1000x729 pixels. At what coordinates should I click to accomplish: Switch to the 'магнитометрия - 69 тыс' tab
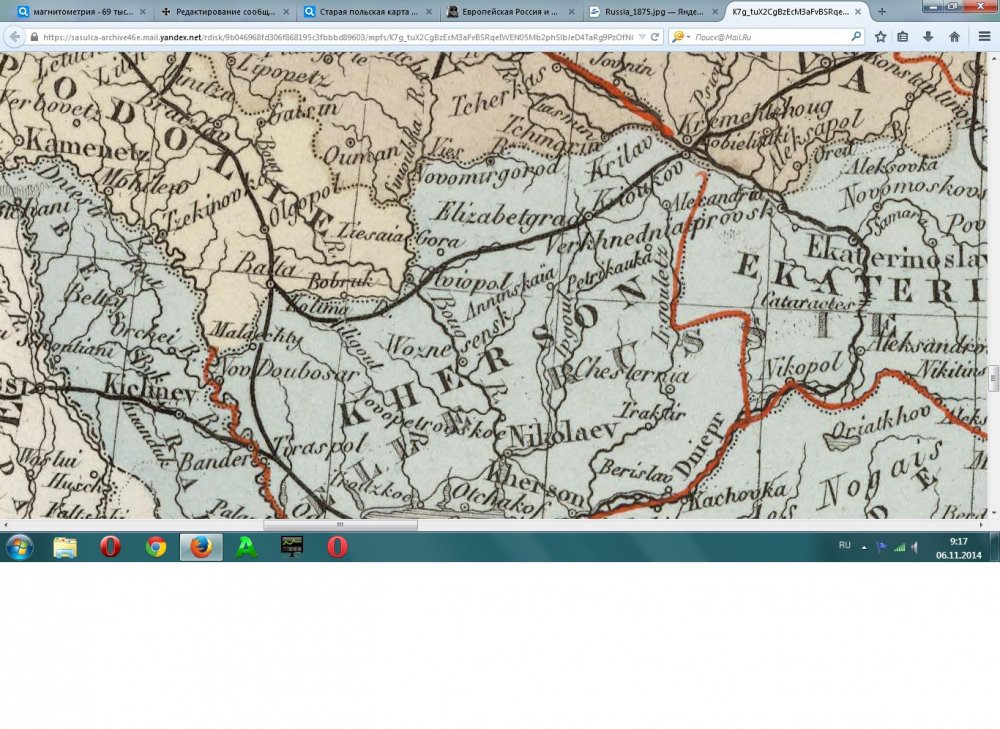[x=83, y=11]
